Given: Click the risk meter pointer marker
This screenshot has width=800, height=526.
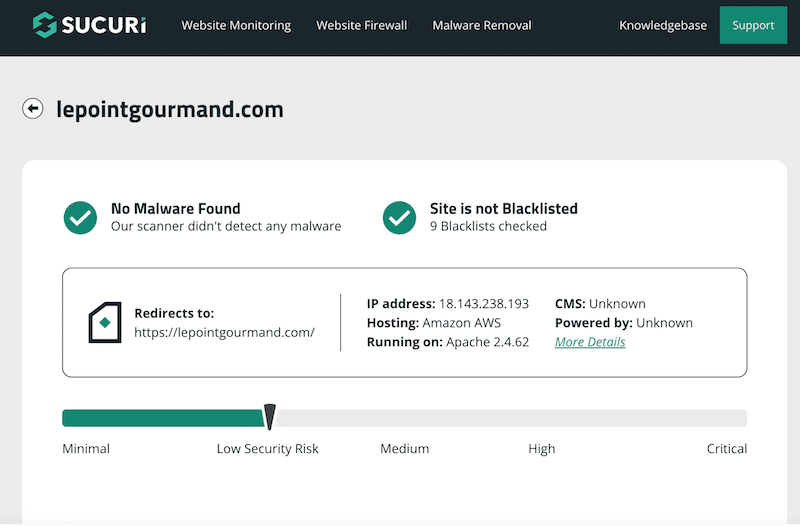Looking at the screenshot, I should 269,416.
